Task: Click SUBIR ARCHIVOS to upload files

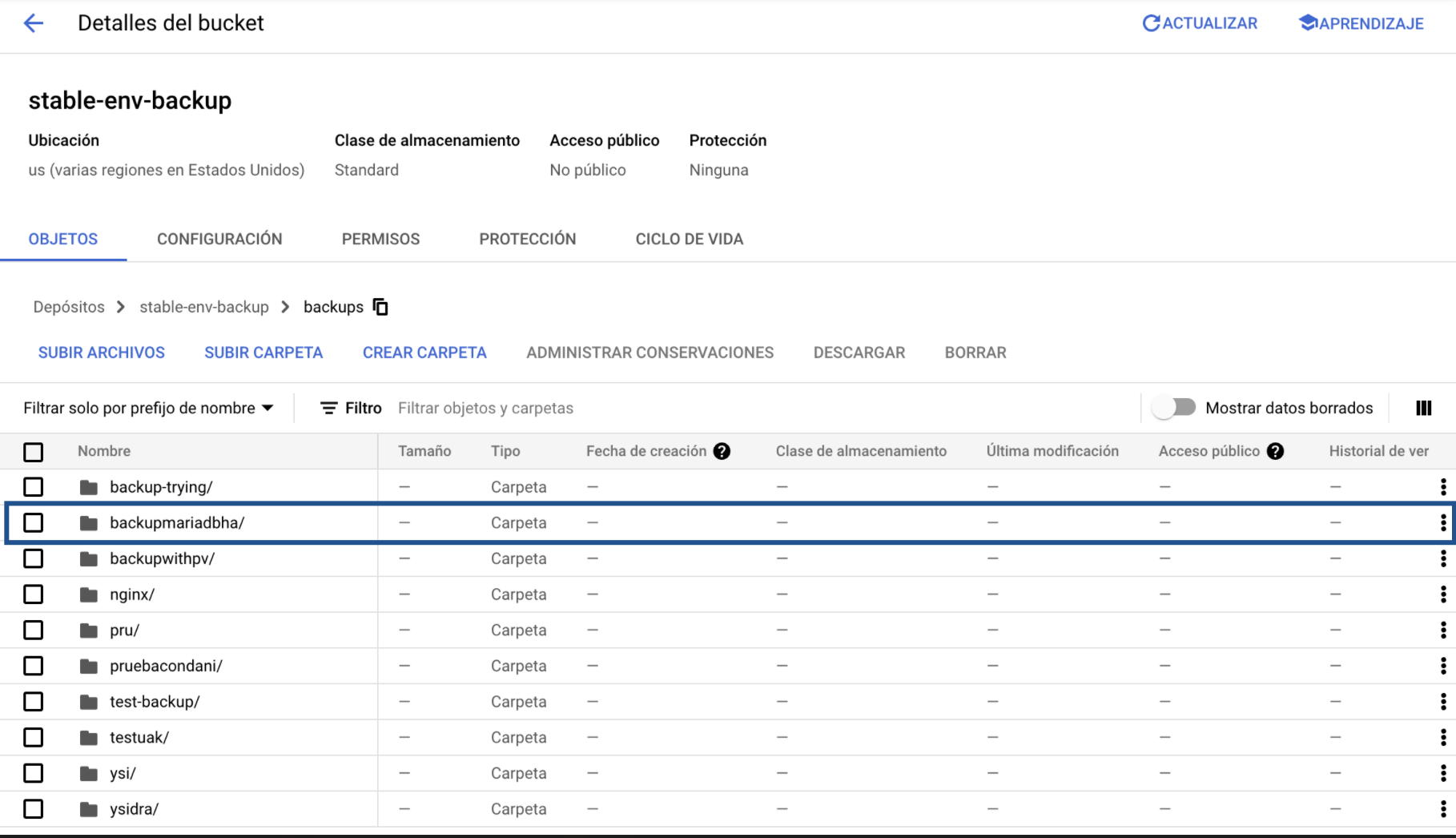Action: tap(101, 353)
